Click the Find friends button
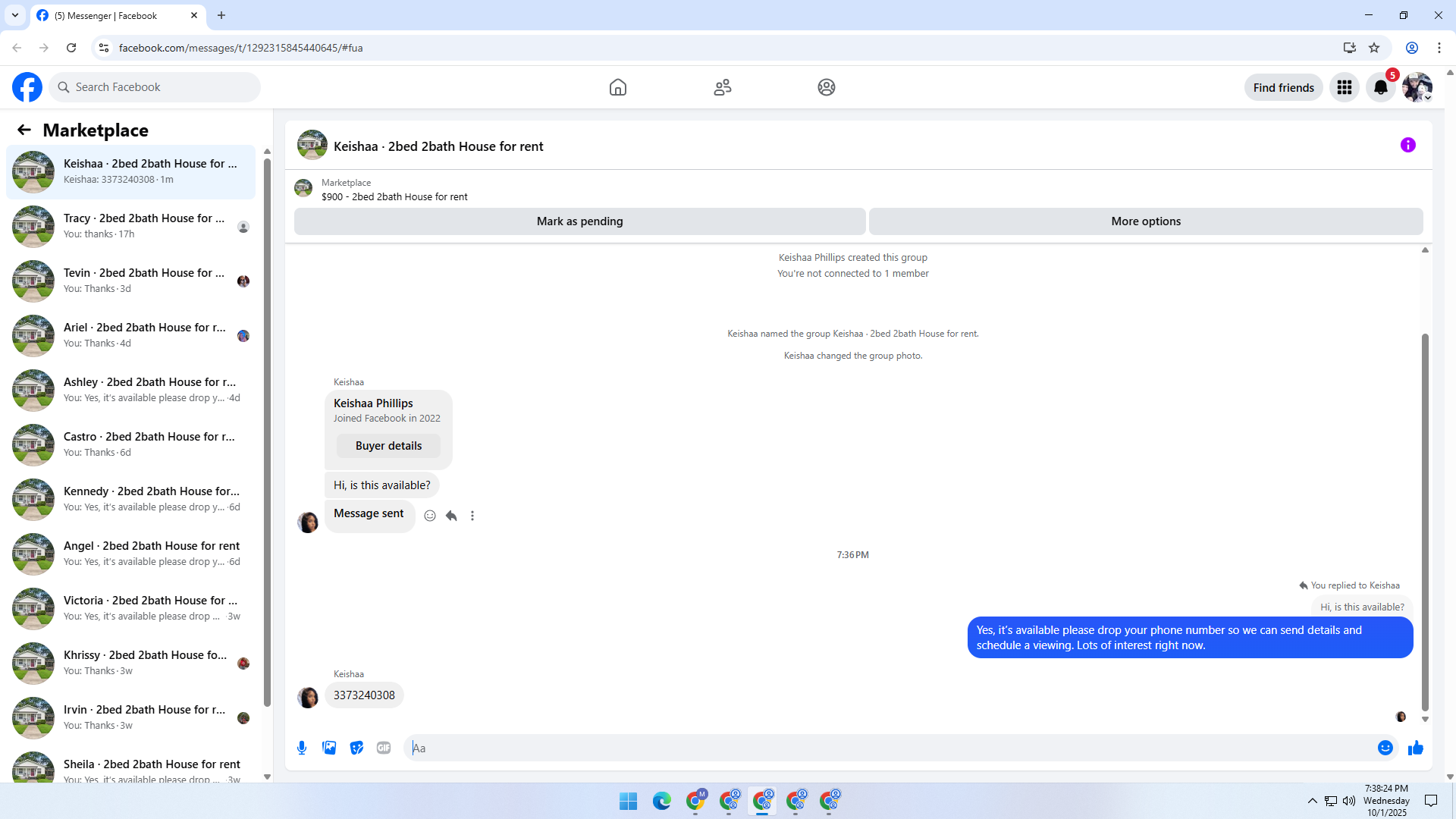Viewport: 1456px width, 819px height. [1284, 87]
